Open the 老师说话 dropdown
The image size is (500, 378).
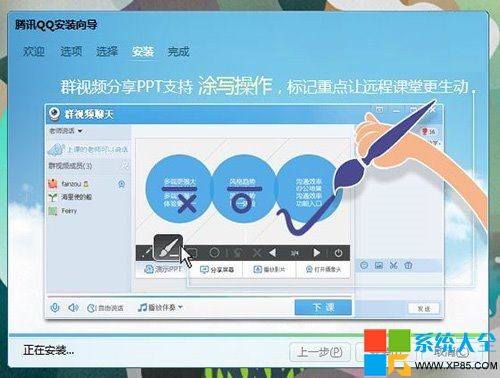click(x=66, y=131)
